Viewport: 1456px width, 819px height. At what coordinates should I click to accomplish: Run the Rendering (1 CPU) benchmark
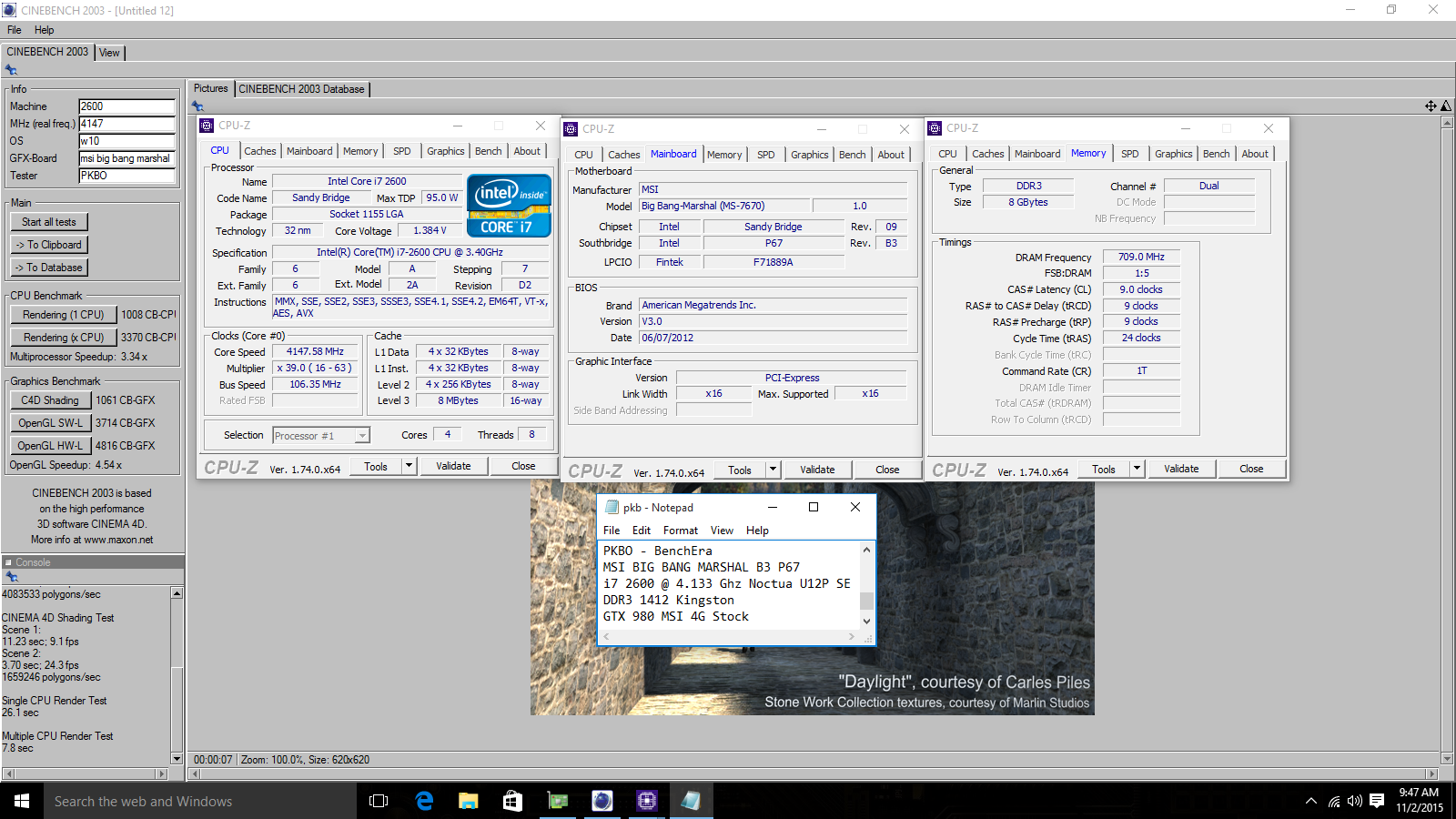[x=64, y=315]
